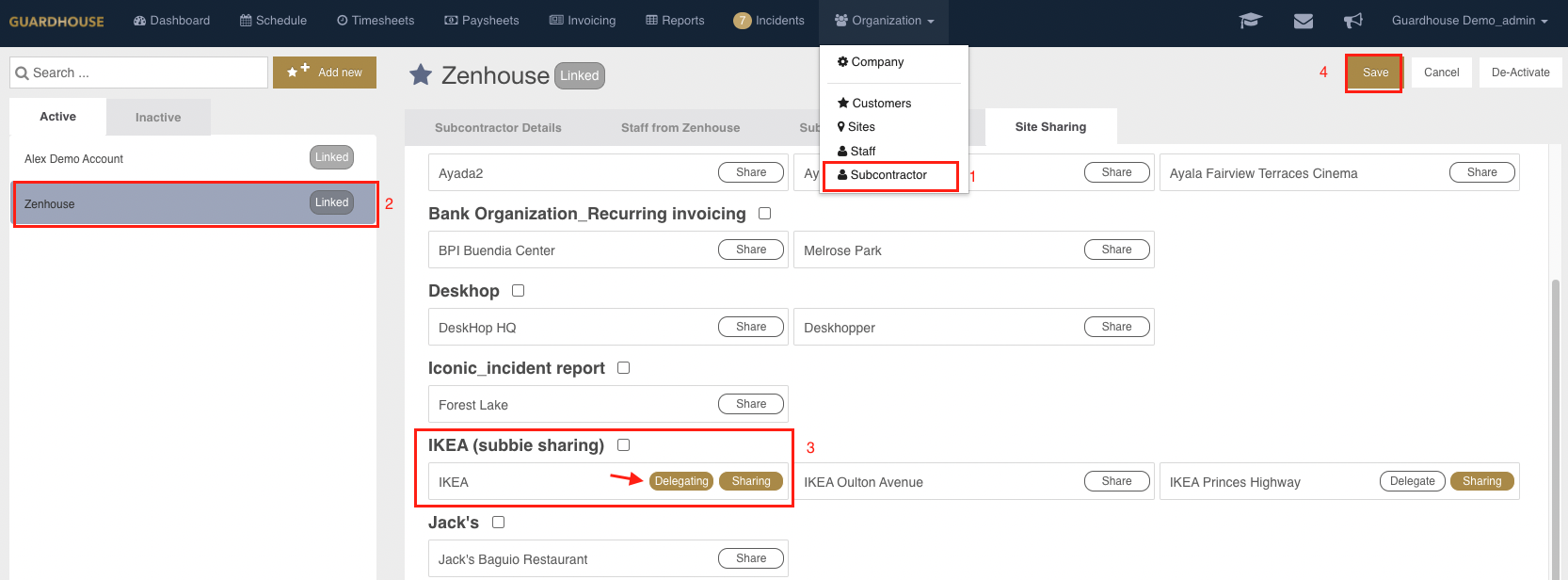
Task: Share the Deskhopper site
Action: coord(1116,327)
